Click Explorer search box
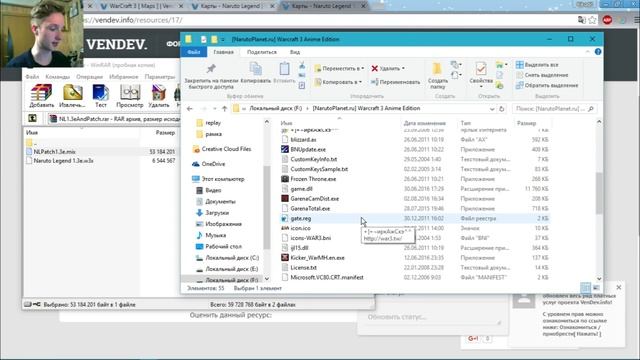Image resolution: width=640 pixels, height=360 pixels. point(554,109)
